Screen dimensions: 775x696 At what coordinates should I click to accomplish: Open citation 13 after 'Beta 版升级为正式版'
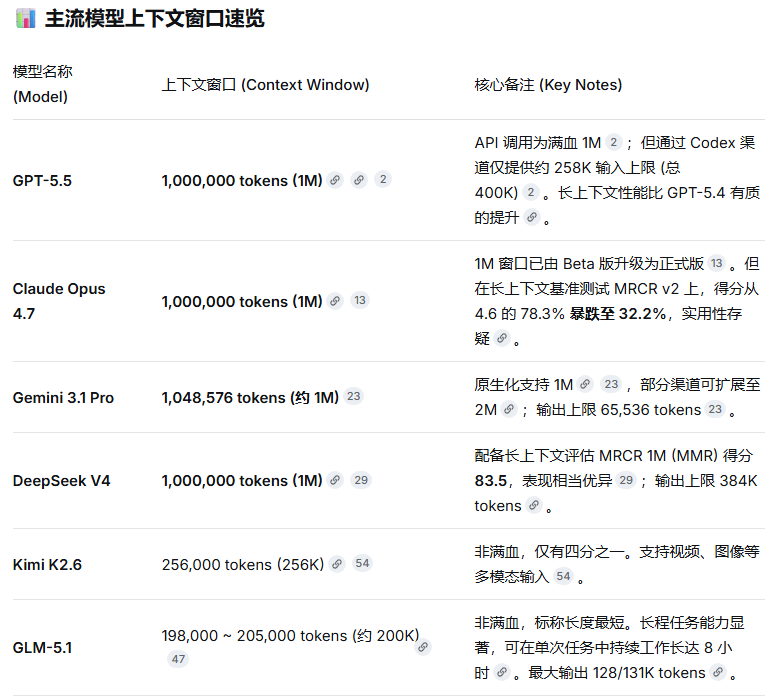coord(717,263)
